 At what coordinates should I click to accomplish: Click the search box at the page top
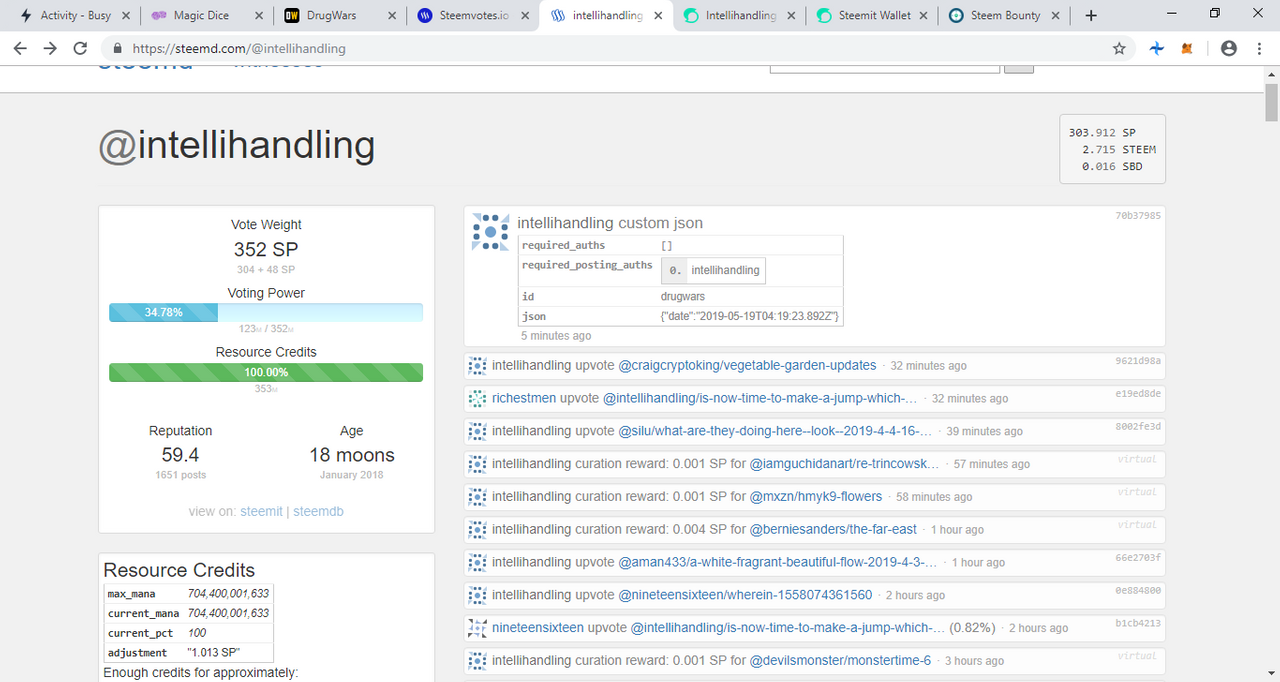pos(884,67)
